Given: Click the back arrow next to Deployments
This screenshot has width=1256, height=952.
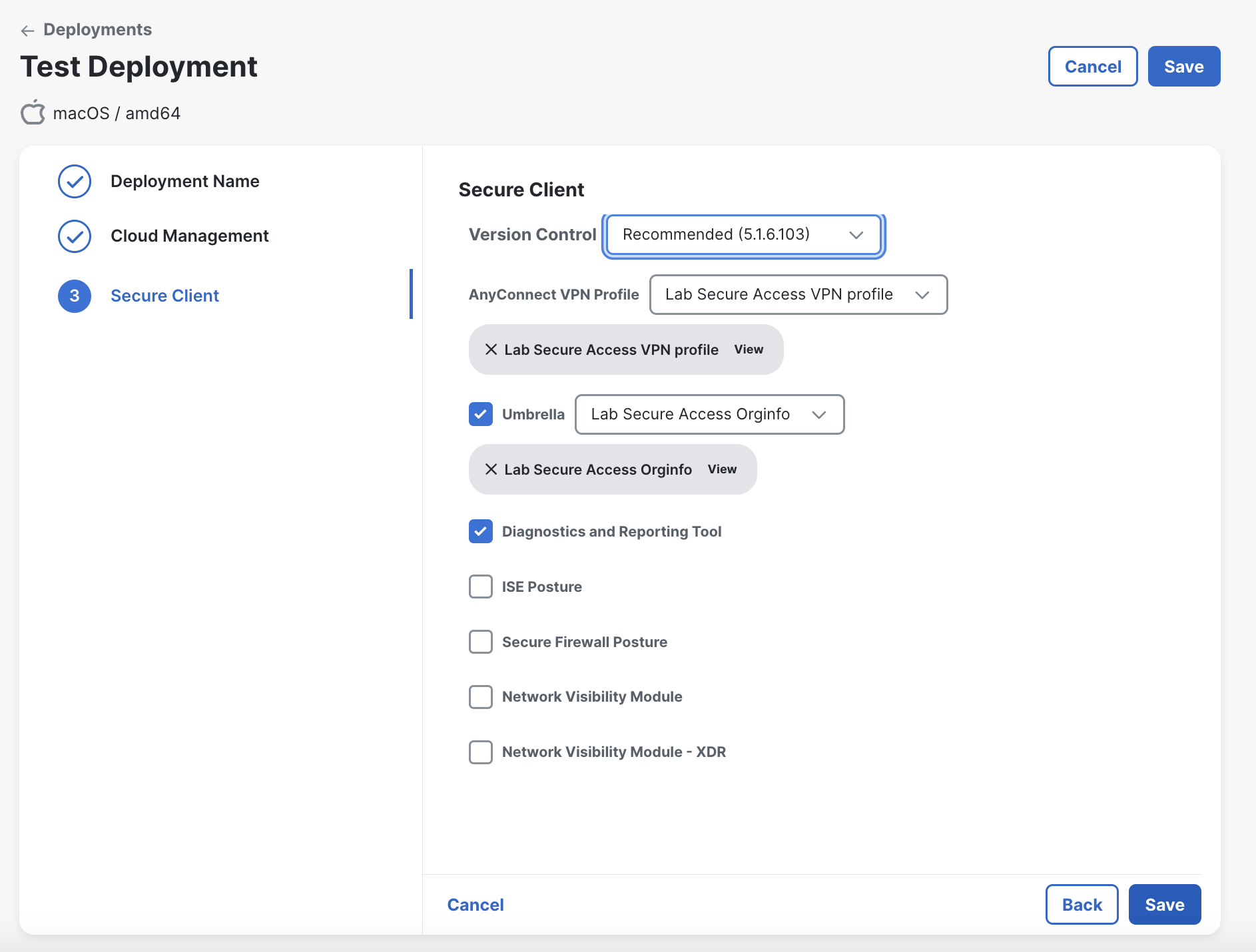Looking at the screenshot, I should (x=27, y=31).
